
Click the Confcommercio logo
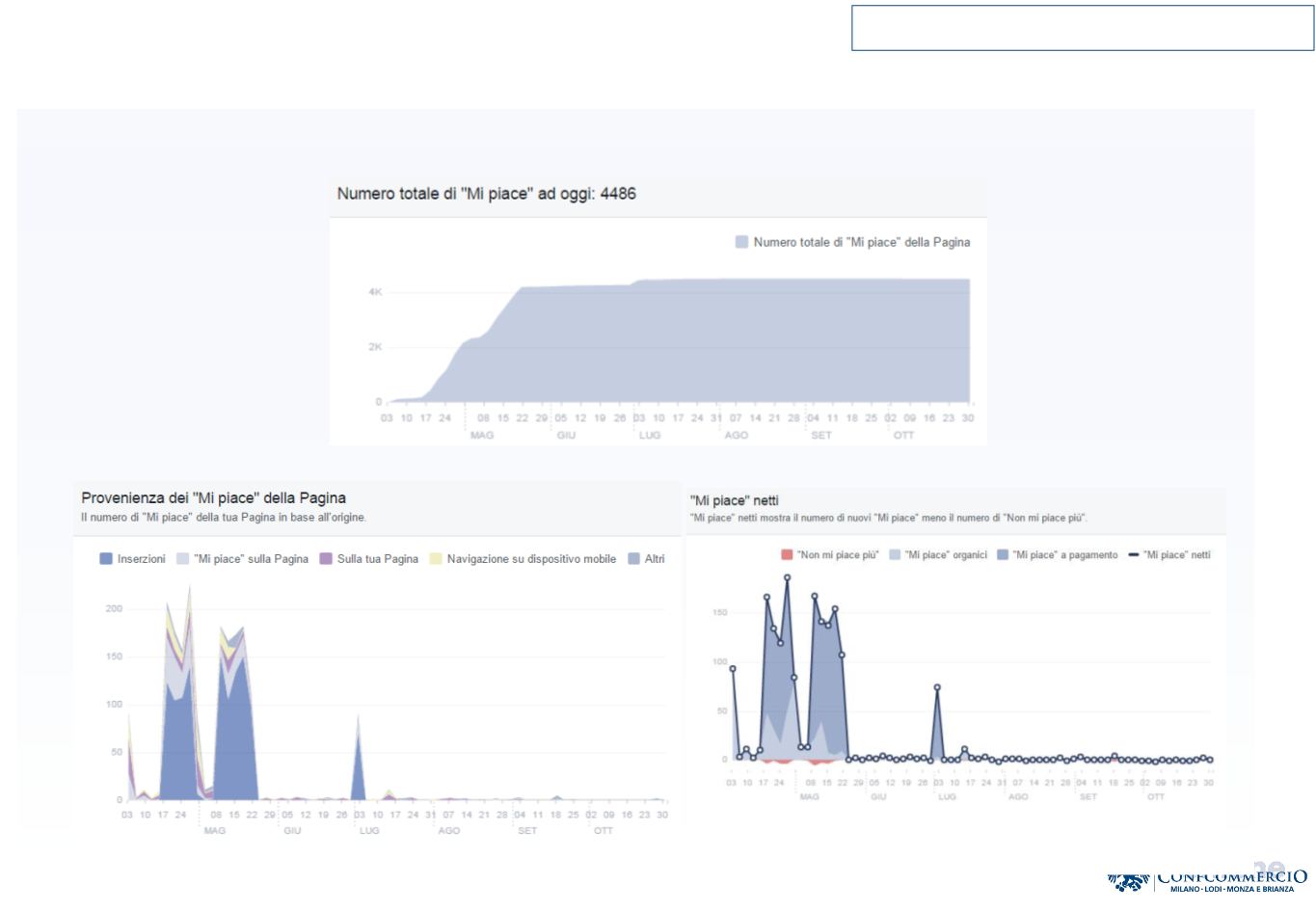1207,878
